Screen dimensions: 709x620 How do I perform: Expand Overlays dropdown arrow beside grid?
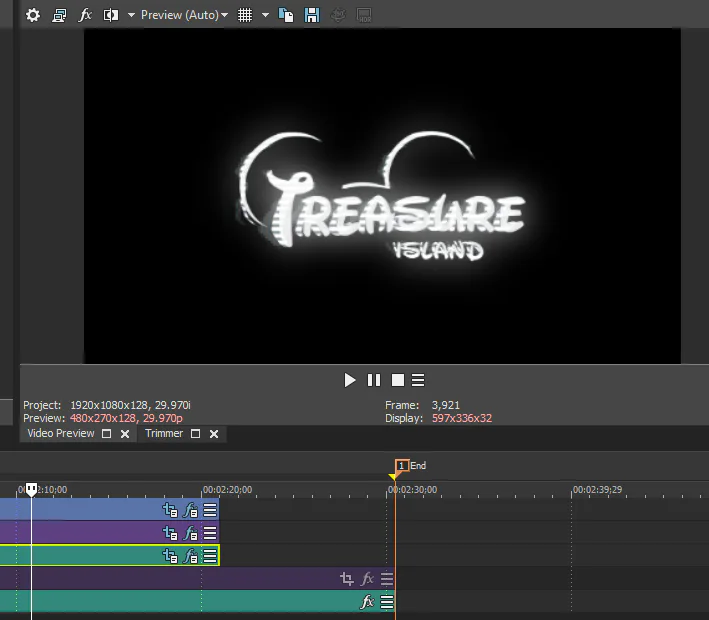point(265,15)
